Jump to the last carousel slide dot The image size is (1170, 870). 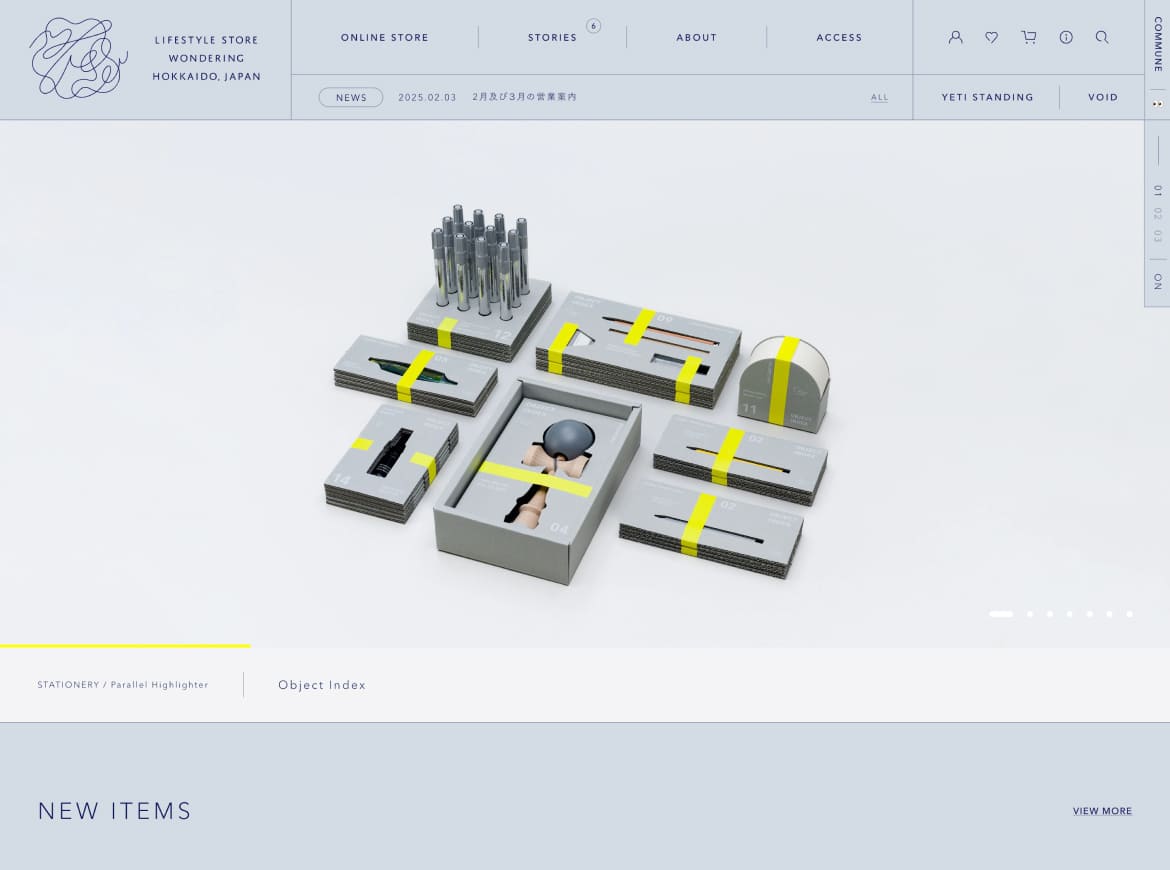[1130, 614]
